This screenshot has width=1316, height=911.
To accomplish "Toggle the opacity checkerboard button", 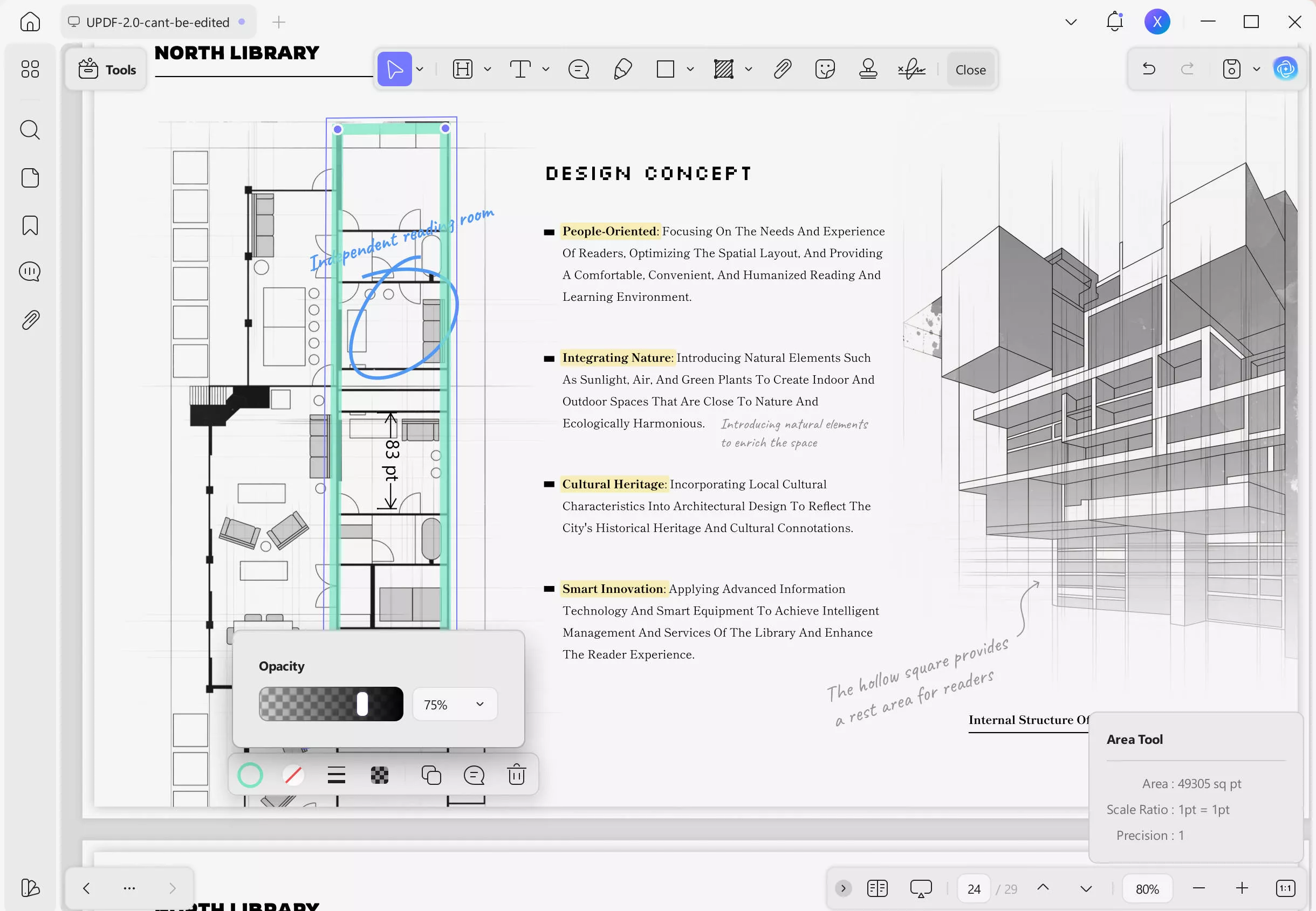I will point(380,775).
